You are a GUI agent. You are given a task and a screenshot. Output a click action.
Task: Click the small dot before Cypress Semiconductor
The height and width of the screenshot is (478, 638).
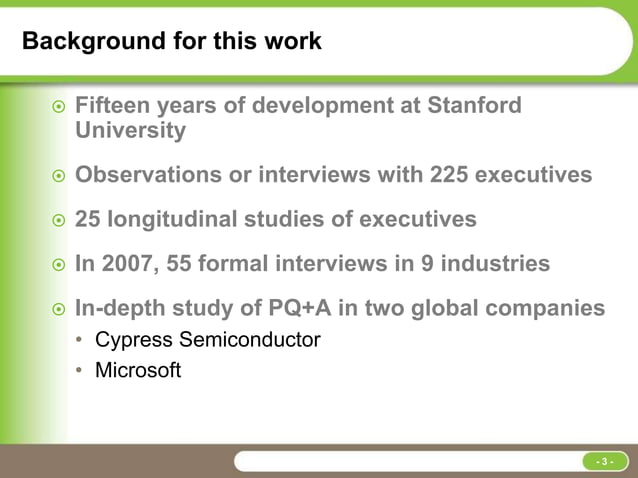click(x=79, y=341)
